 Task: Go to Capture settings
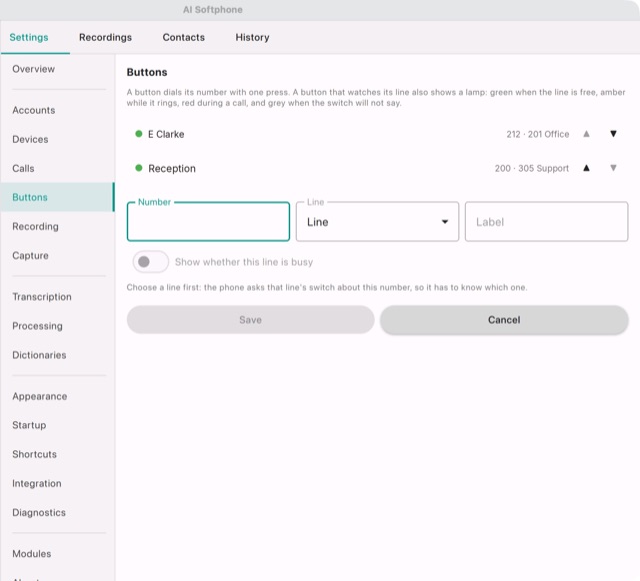pyautogui.click(x=58, y=256)
